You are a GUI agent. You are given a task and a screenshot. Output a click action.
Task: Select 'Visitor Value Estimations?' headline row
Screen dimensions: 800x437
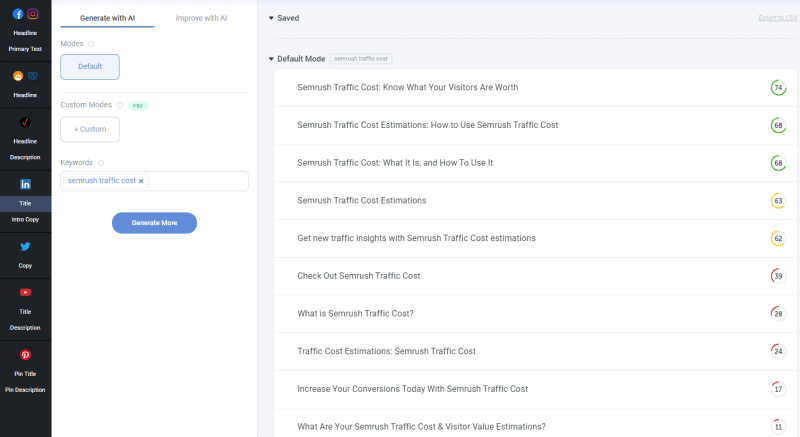tap(535, 423)
